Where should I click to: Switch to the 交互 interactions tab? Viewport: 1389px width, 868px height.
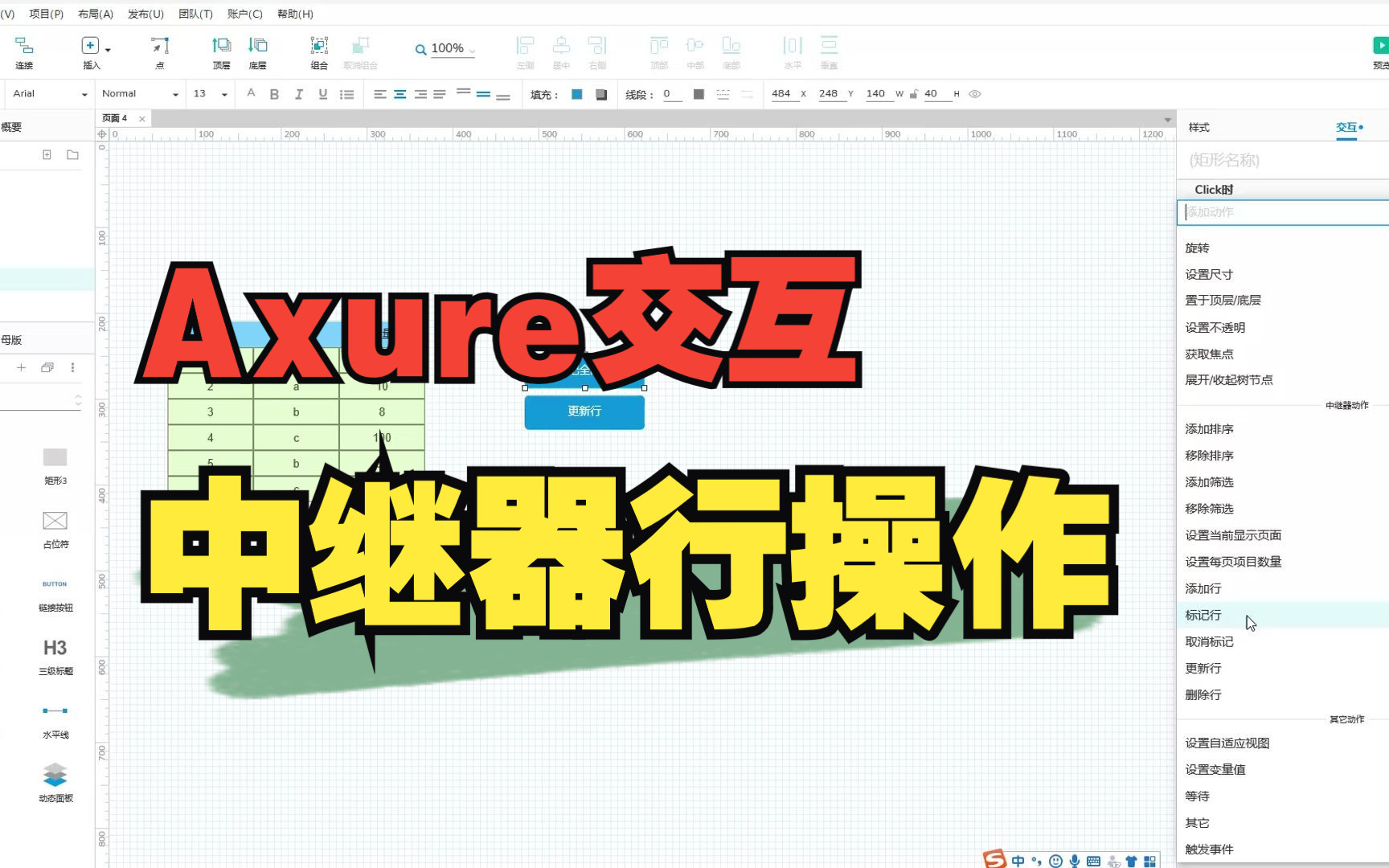coord(1347,128)
